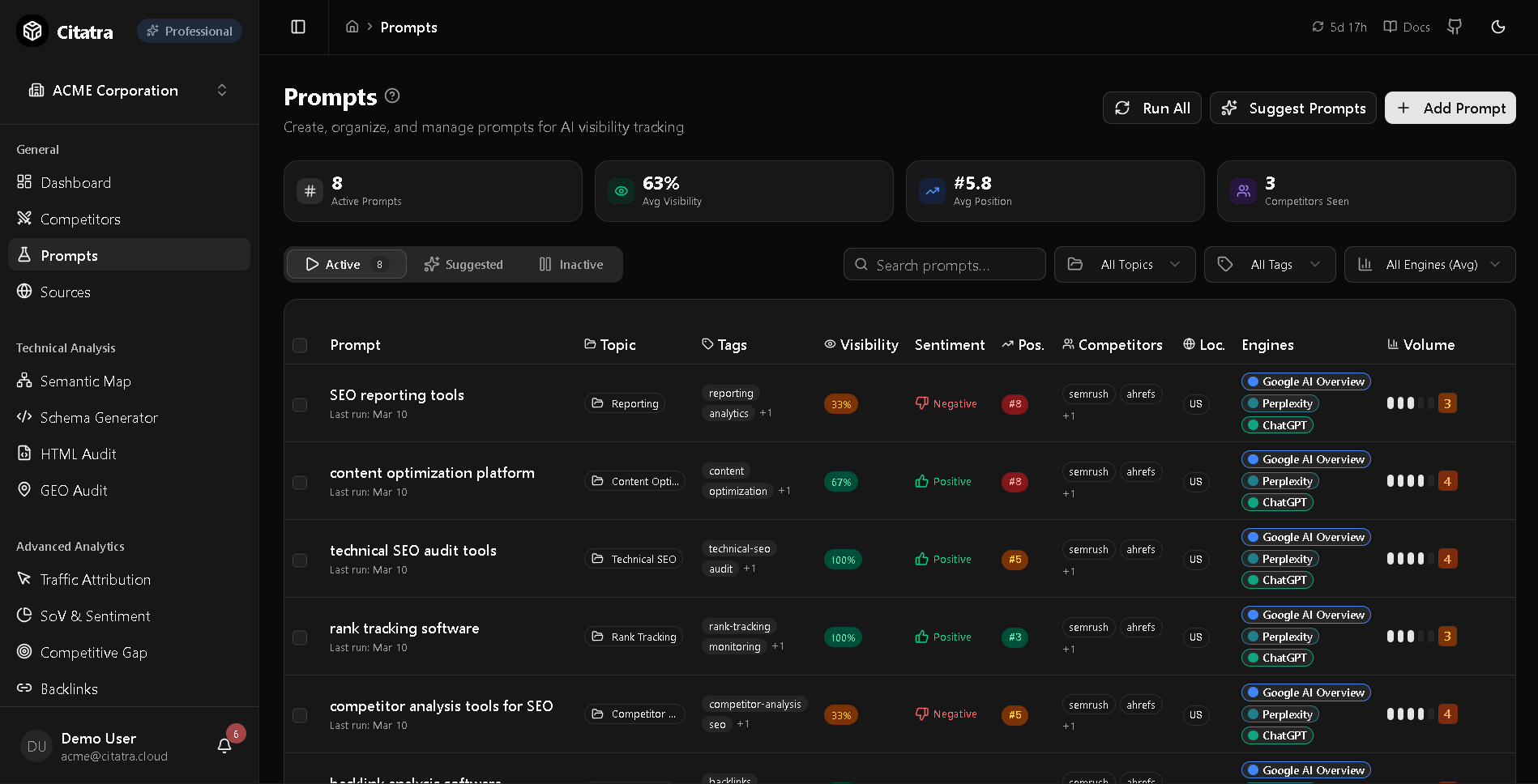Switch to the Inactive tab

click(x=572, y=264)
